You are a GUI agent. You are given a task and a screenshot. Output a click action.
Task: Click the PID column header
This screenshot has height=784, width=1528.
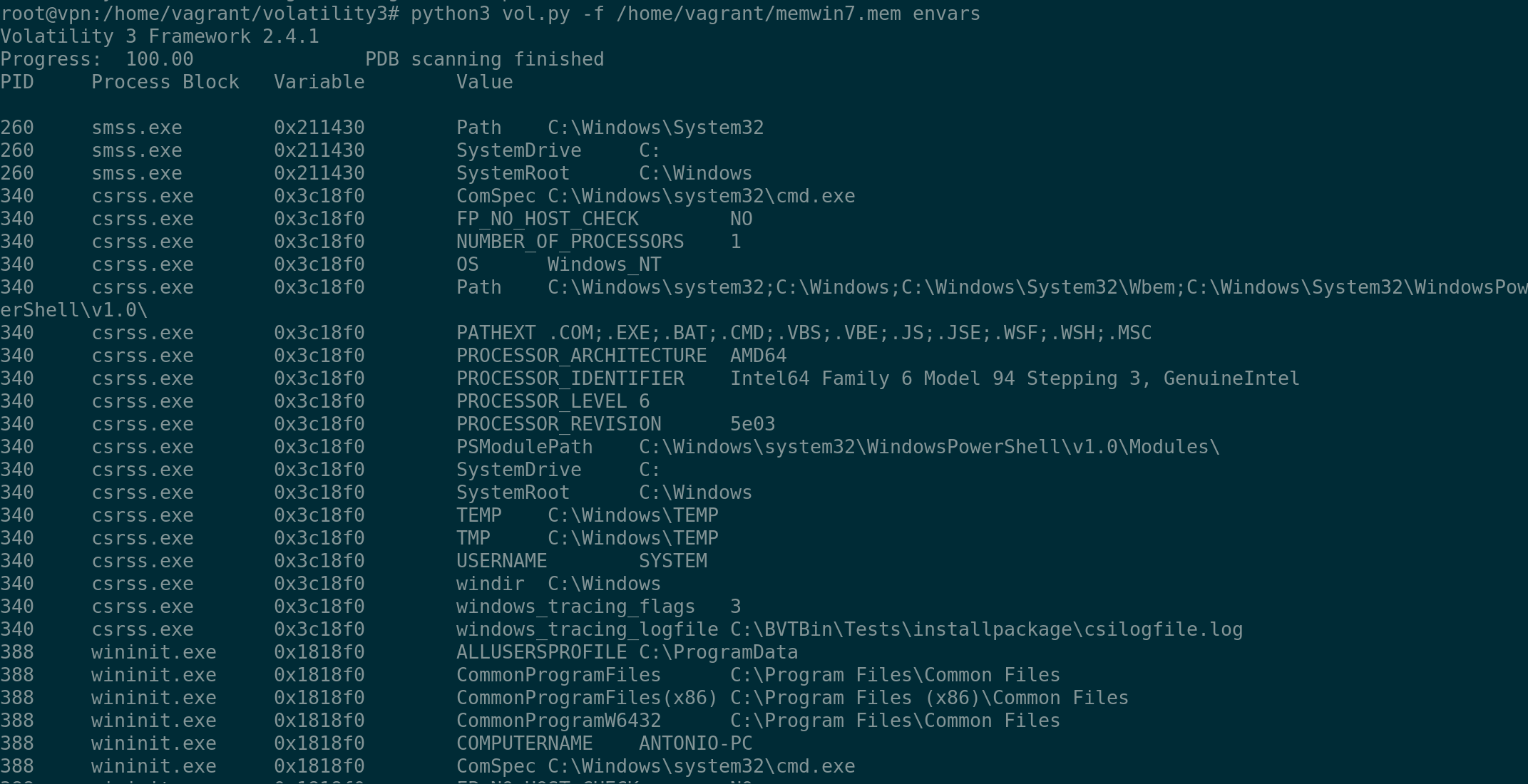click(x=17, y=82)
